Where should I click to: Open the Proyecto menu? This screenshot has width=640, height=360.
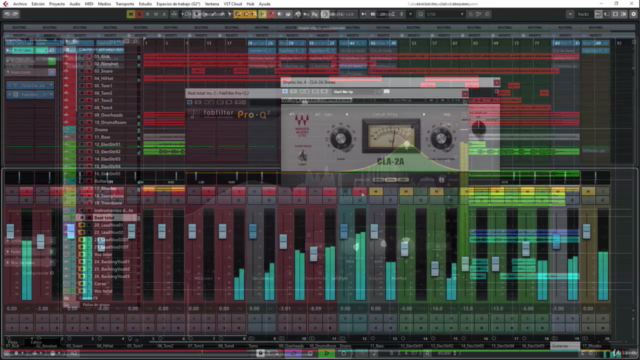pos(57,4)
